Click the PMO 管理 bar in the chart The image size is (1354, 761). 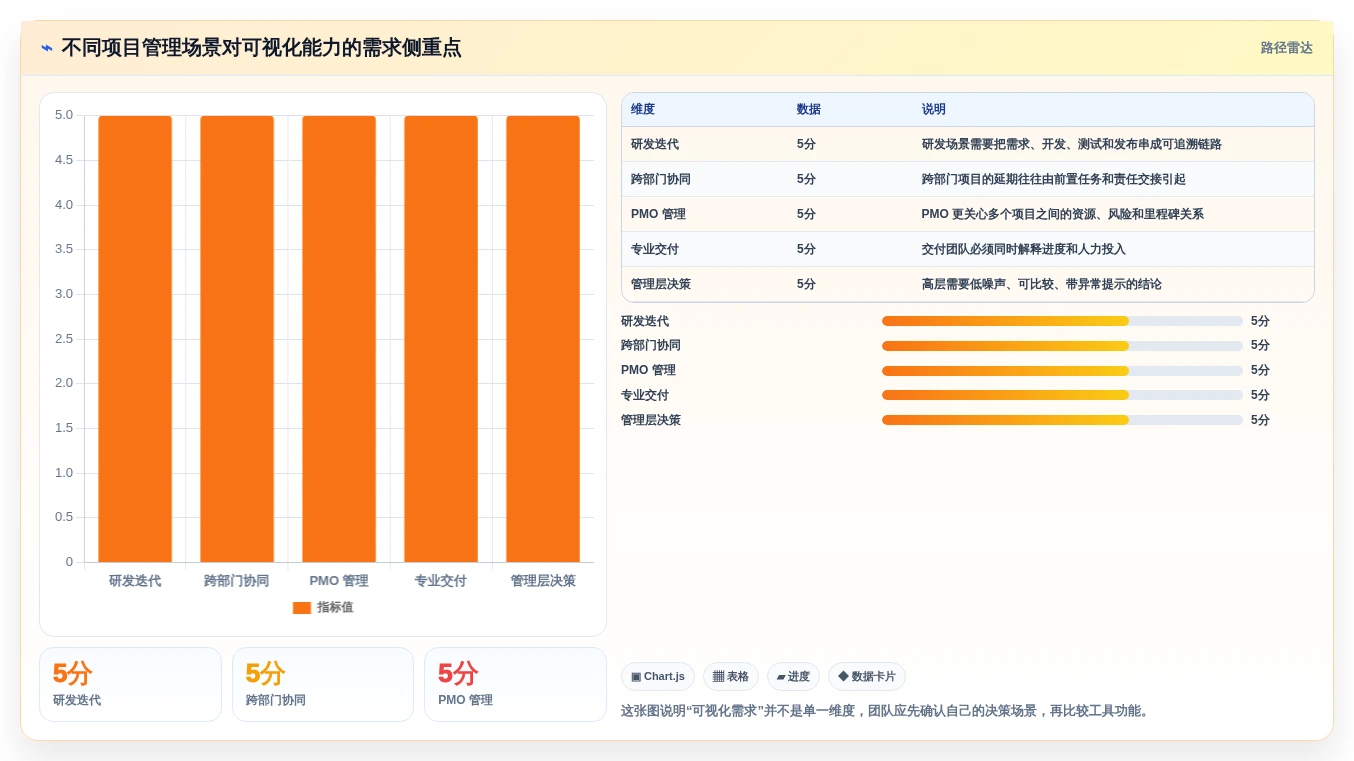click(339, 339)
